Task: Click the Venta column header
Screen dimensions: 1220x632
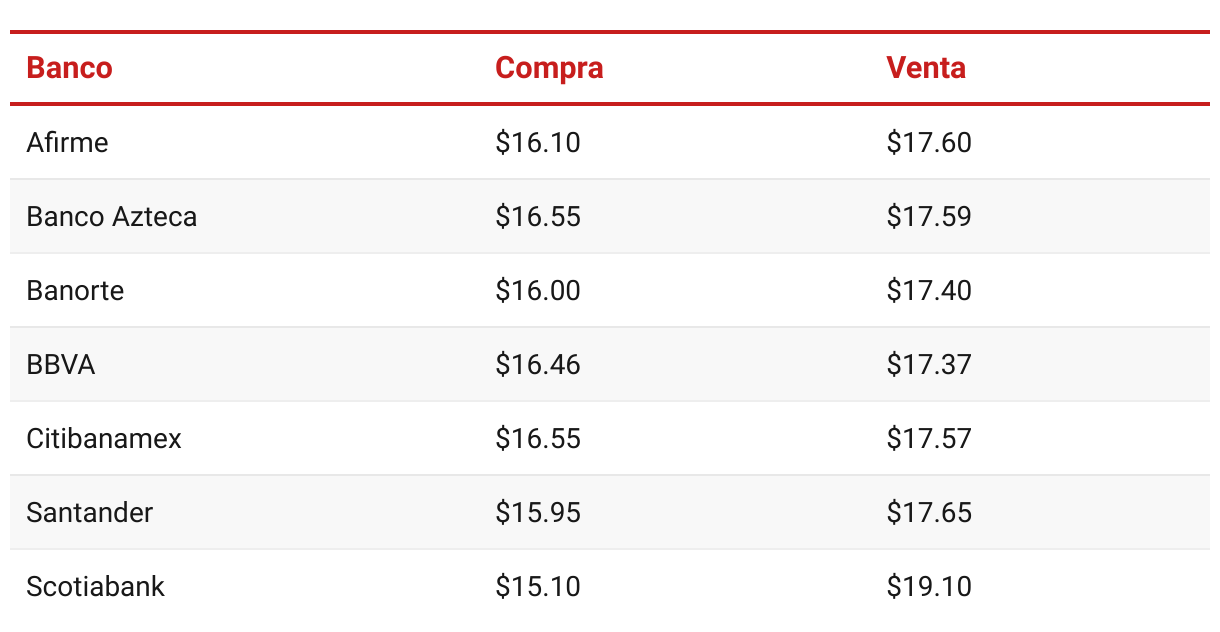Action: tap(926, 68)
